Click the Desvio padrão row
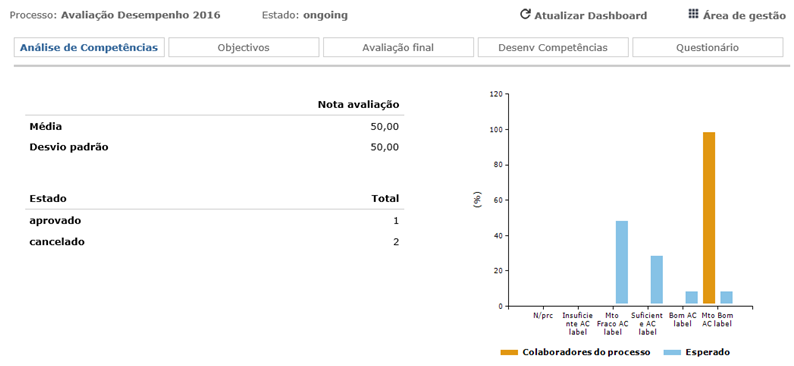The height and width of the screenshot is (366, 794). 214,147
